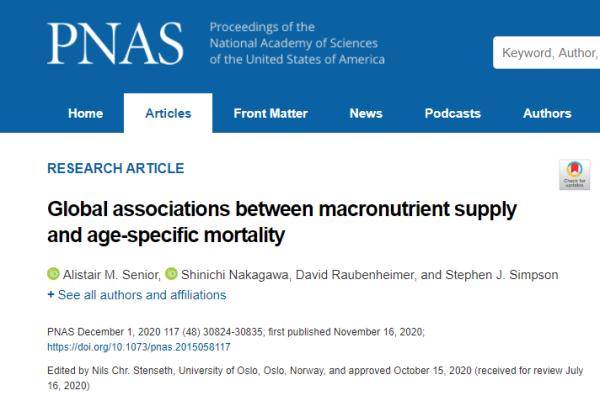
Task: Open the Podcasts menu item
Action: click(452, 113)
